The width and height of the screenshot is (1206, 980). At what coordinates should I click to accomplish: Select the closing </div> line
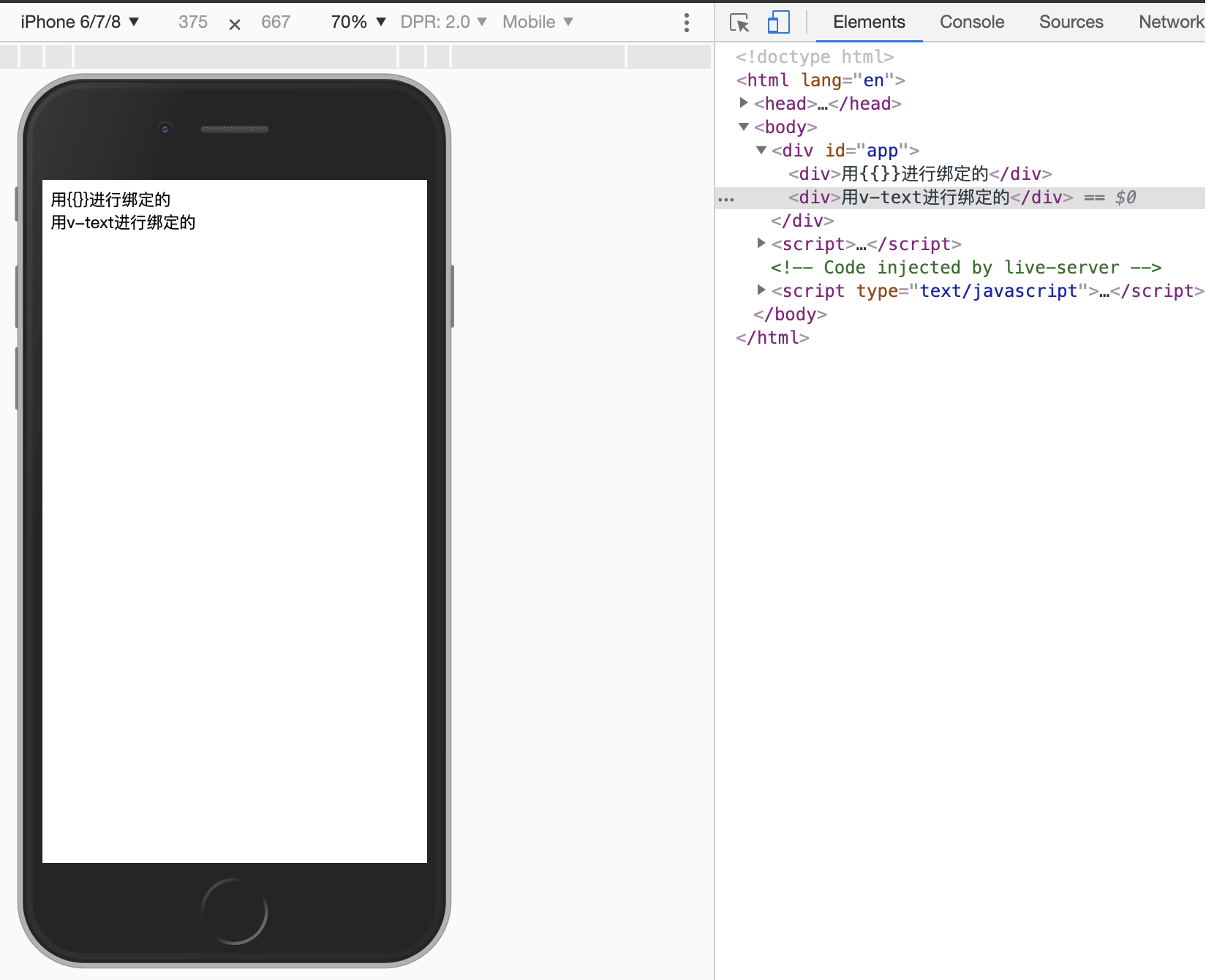[802, 220]
